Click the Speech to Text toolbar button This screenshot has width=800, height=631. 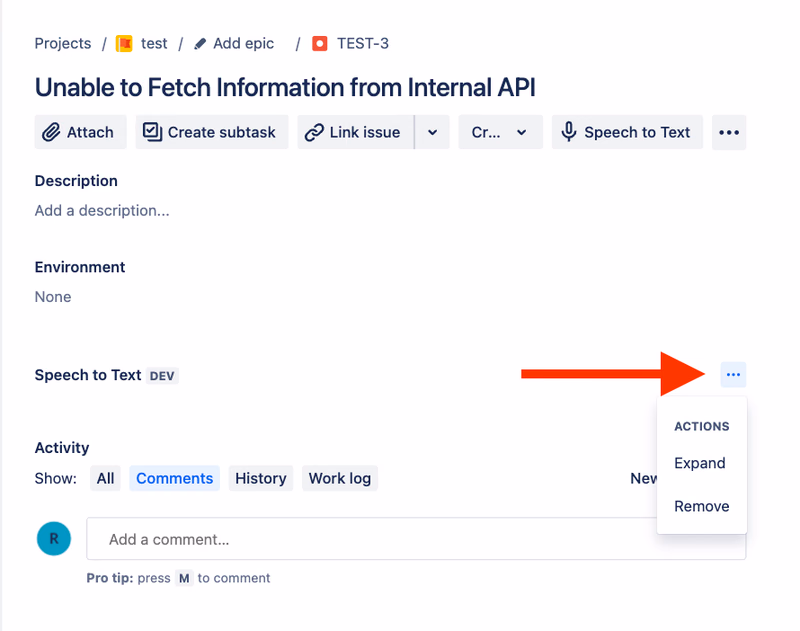click(x=627, y=132)
